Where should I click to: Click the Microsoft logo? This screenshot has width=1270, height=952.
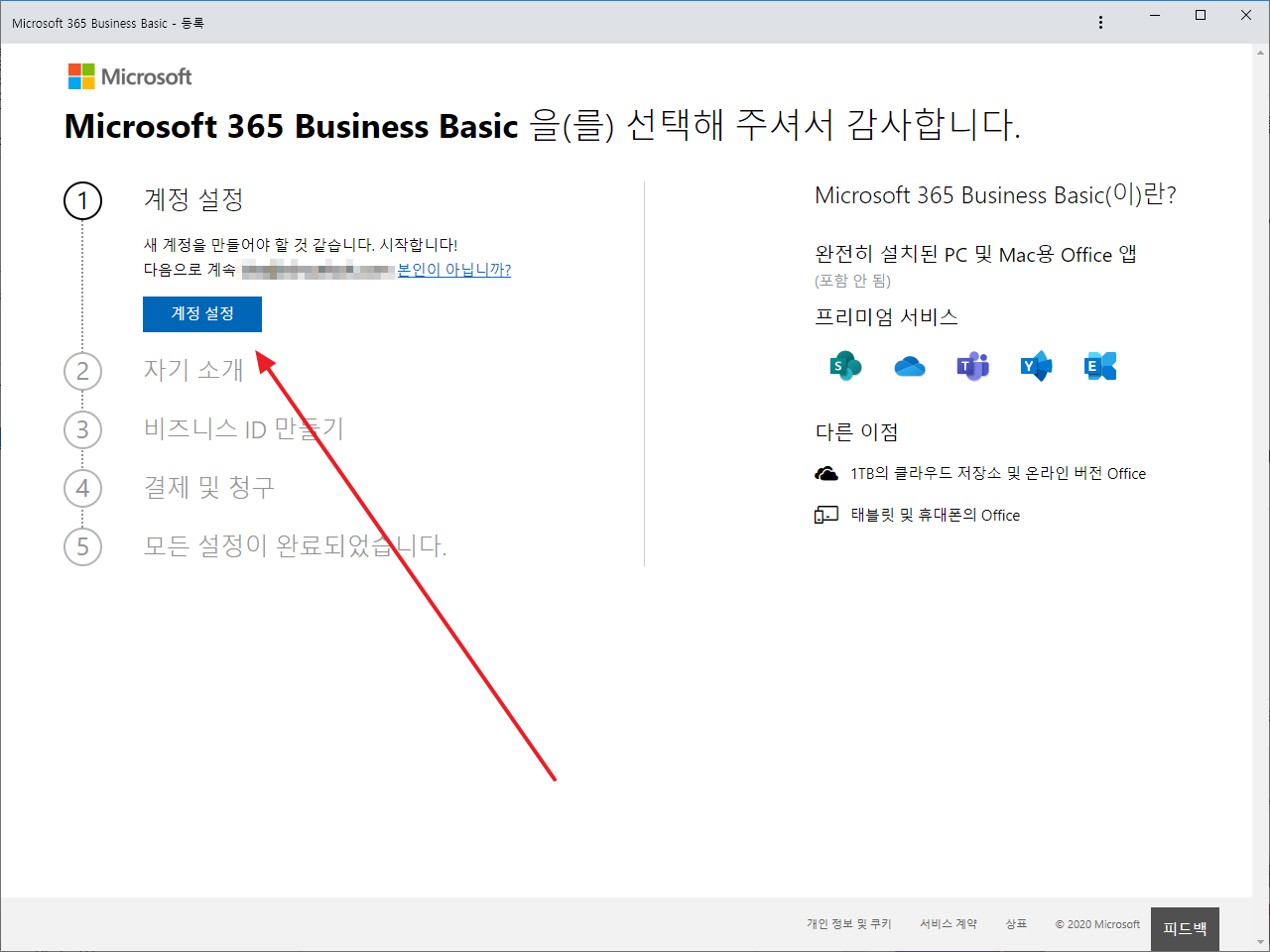point(130,76)
